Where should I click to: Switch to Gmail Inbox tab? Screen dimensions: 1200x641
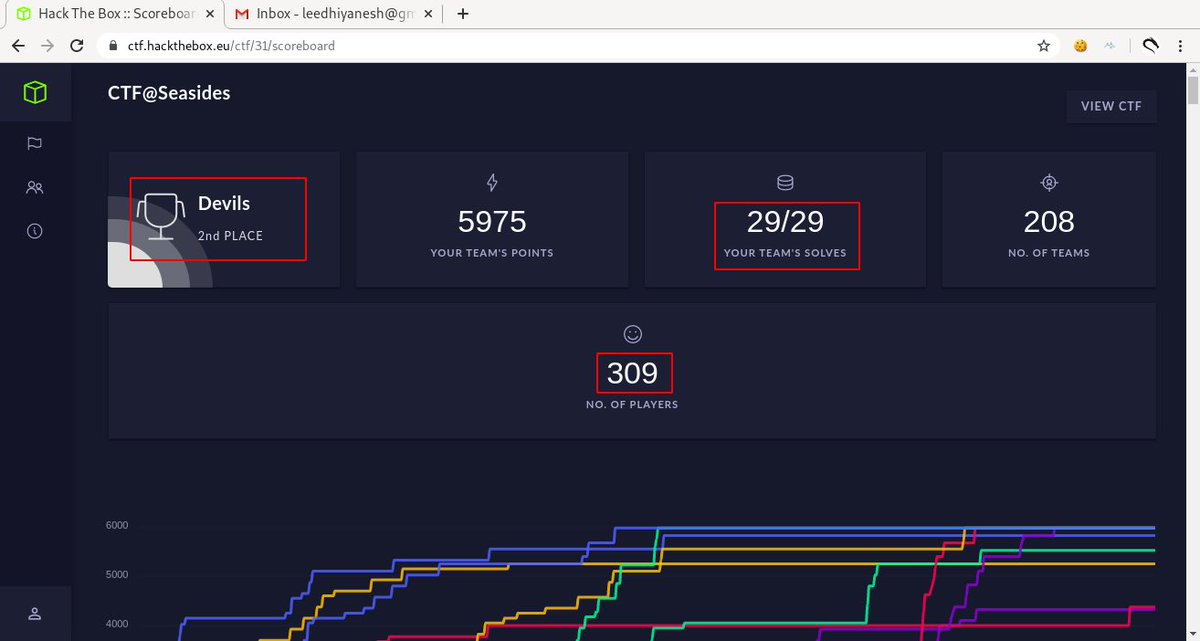click(x=335, y=14)
